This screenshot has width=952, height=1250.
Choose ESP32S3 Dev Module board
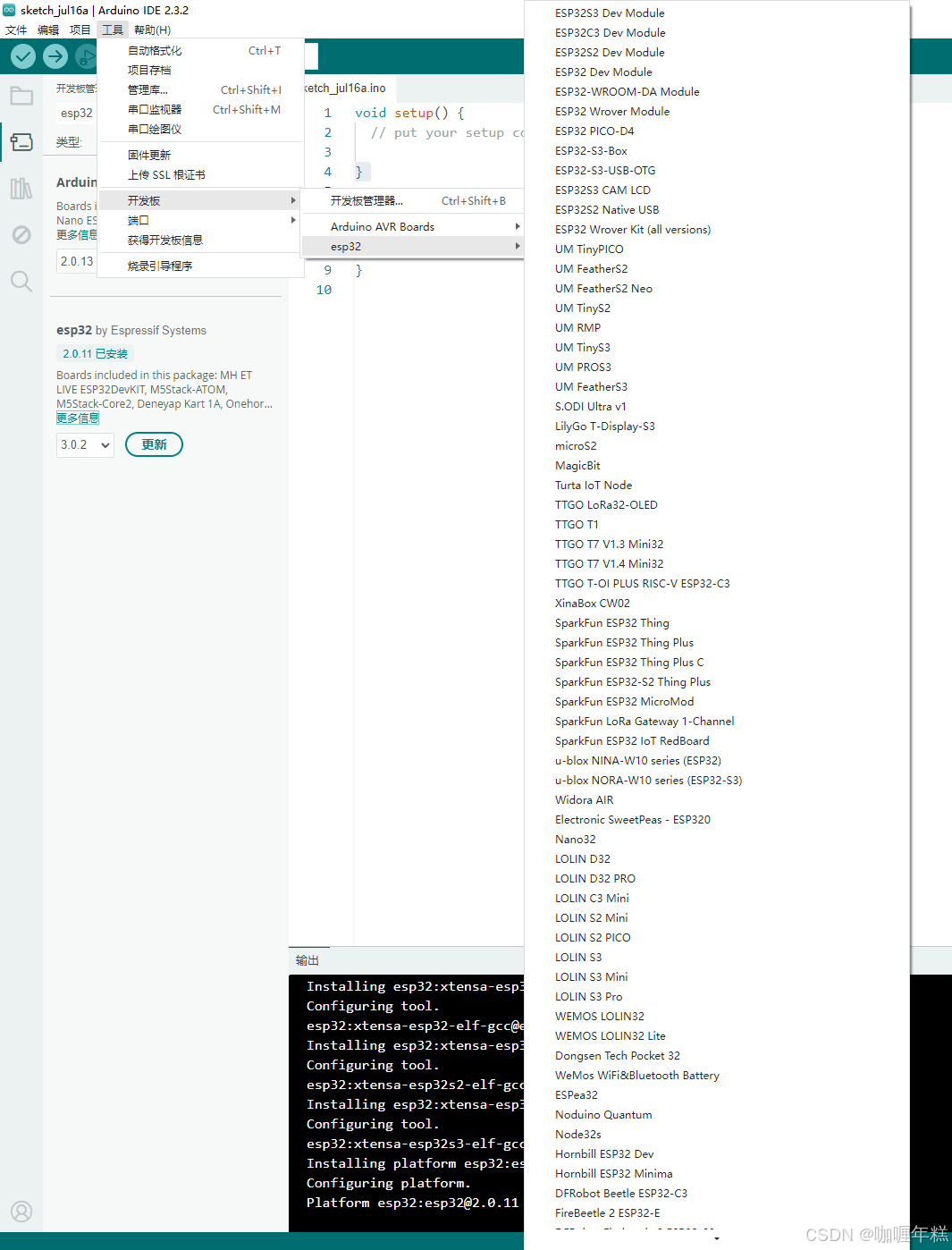point(717,13)
